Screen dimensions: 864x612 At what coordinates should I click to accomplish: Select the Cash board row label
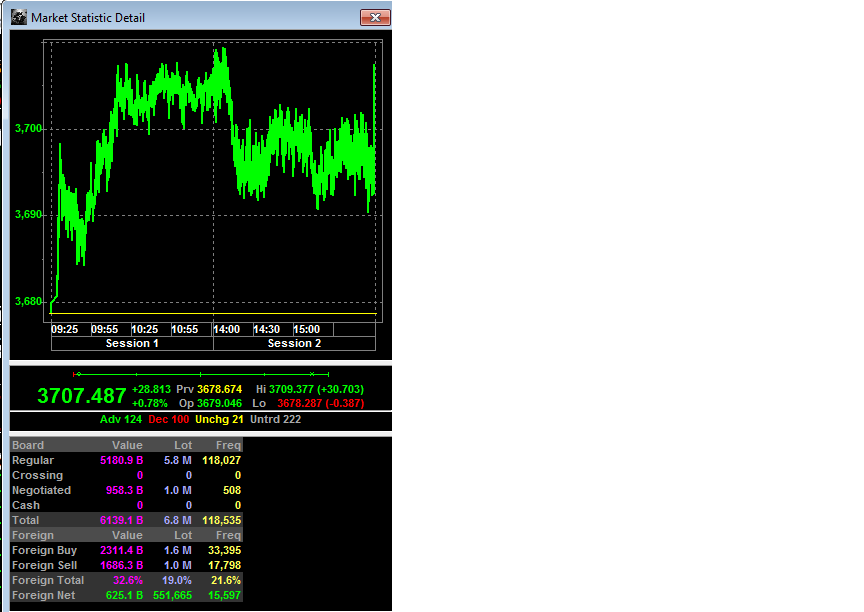click(x=26, y=505)
